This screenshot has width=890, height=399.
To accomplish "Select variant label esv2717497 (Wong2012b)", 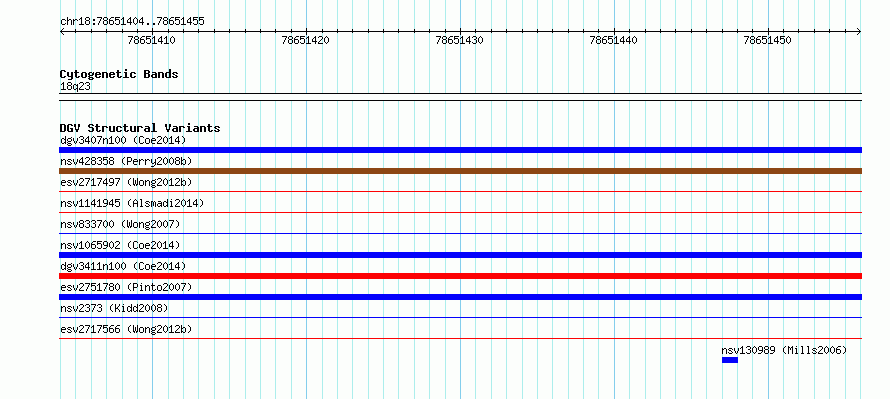I will coord(126,182).
